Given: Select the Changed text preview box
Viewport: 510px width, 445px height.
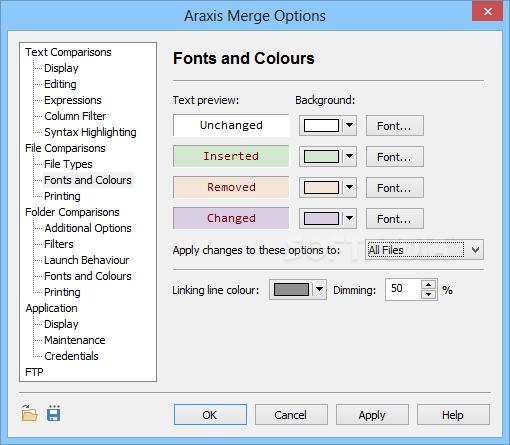Looking at the screenshot, I should 231,218.
